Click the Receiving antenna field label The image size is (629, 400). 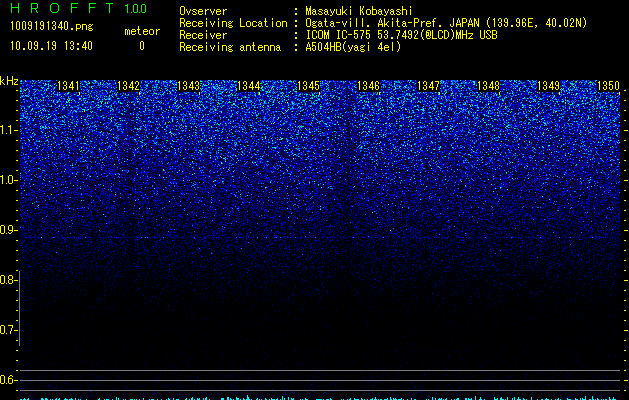click(230, 47)
